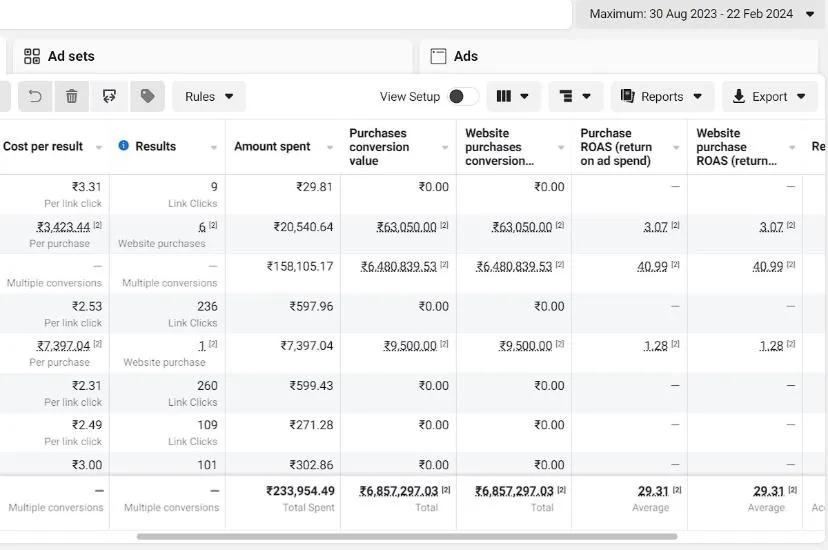Click the Ads tab window icon

point(438,56)
